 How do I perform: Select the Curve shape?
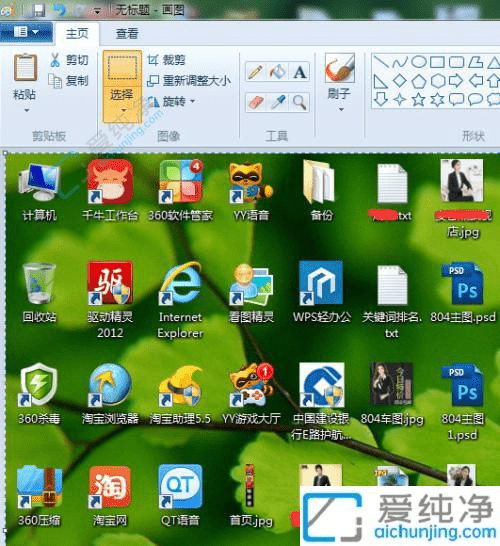point(400,62)
